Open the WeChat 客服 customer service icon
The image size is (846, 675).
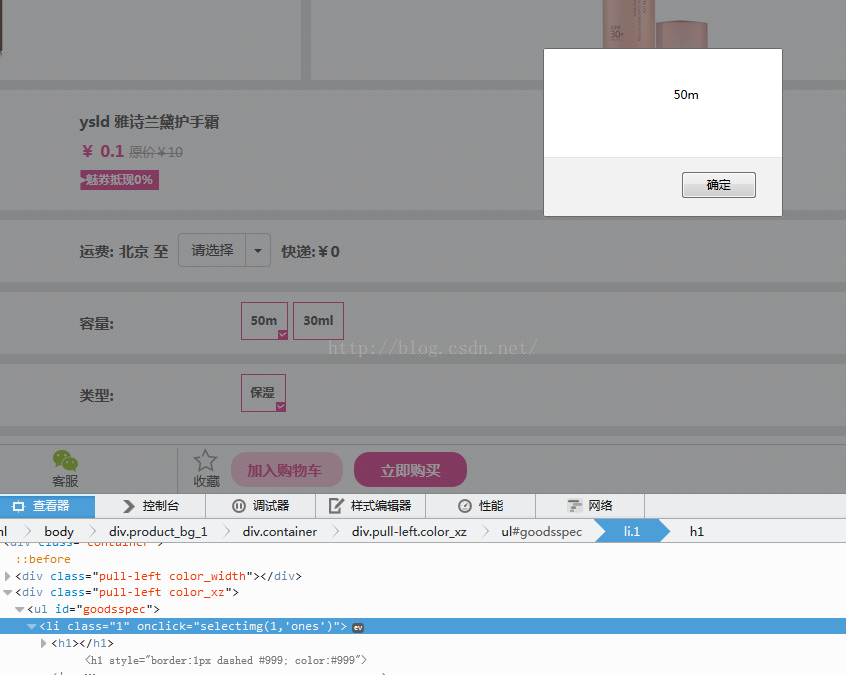[x=65, y=468]
